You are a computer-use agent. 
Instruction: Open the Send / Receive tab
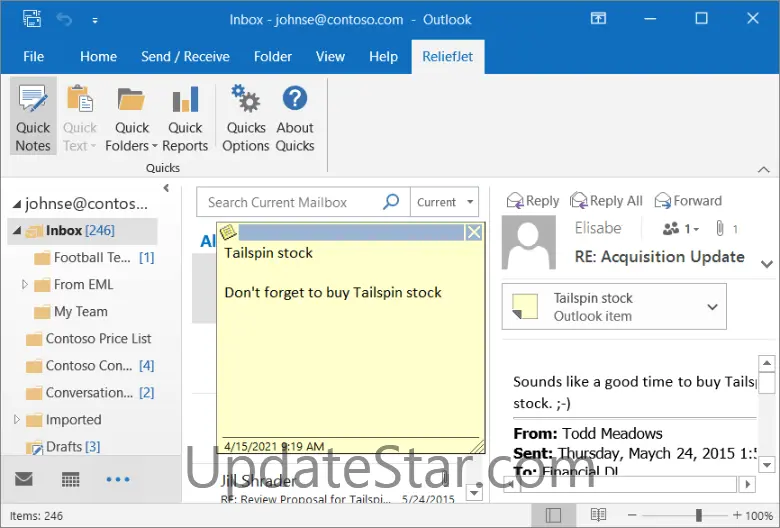(185, 57)
